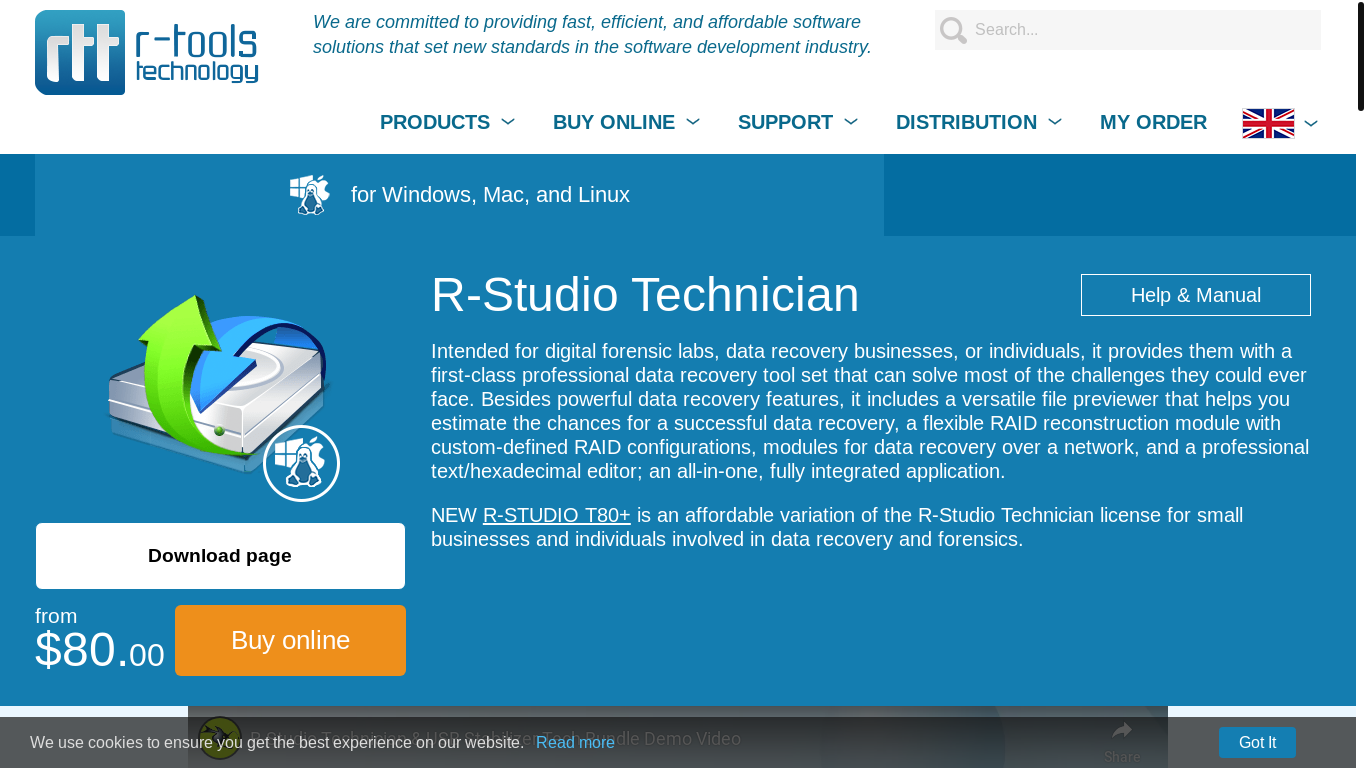Follow the R-STUDIO T80+ link
The image size is (1366, 768).
point(557,515)
